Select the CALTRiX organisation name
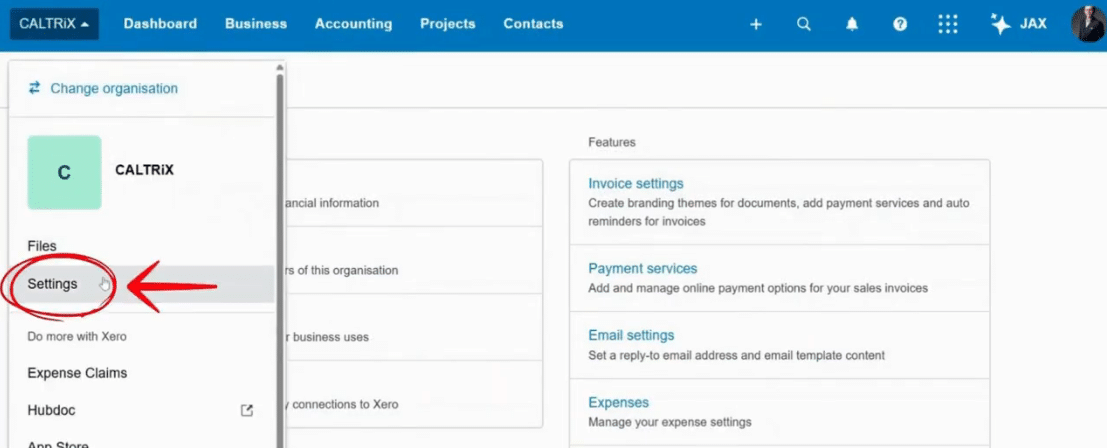1107x448 pixels. click(144, 170)
